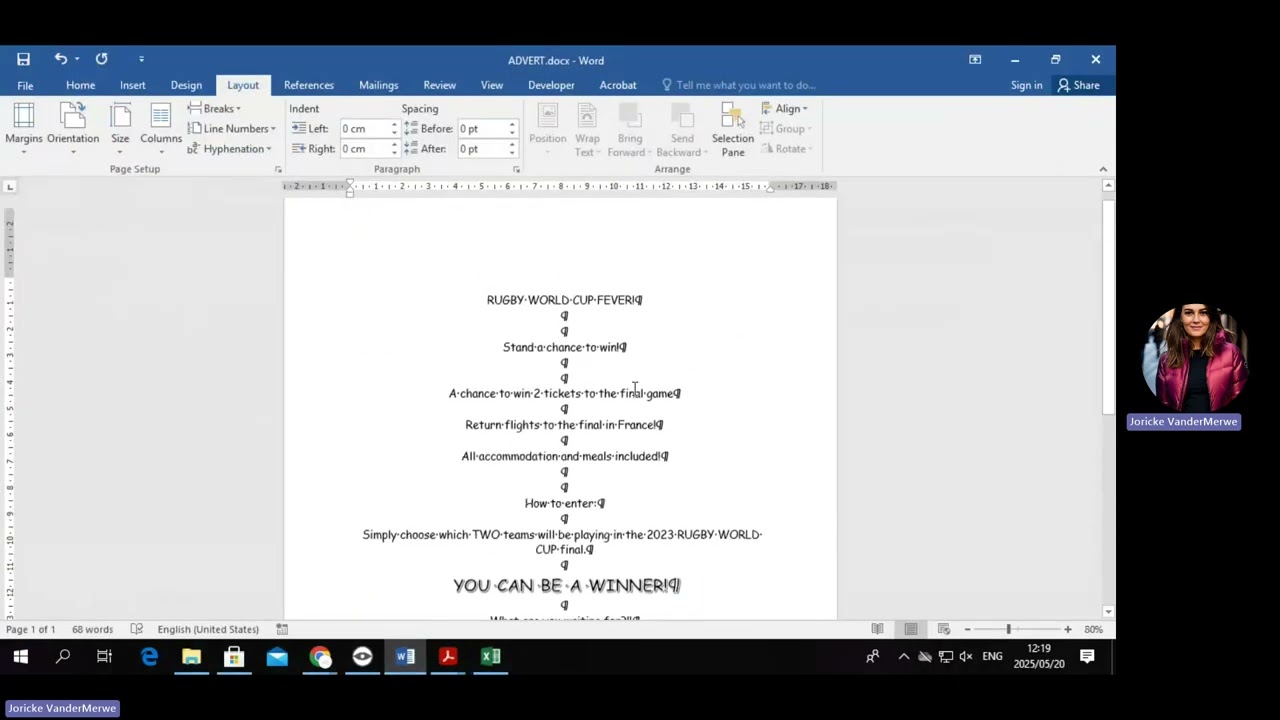Click the zoom out minus button

coord(967,629)
